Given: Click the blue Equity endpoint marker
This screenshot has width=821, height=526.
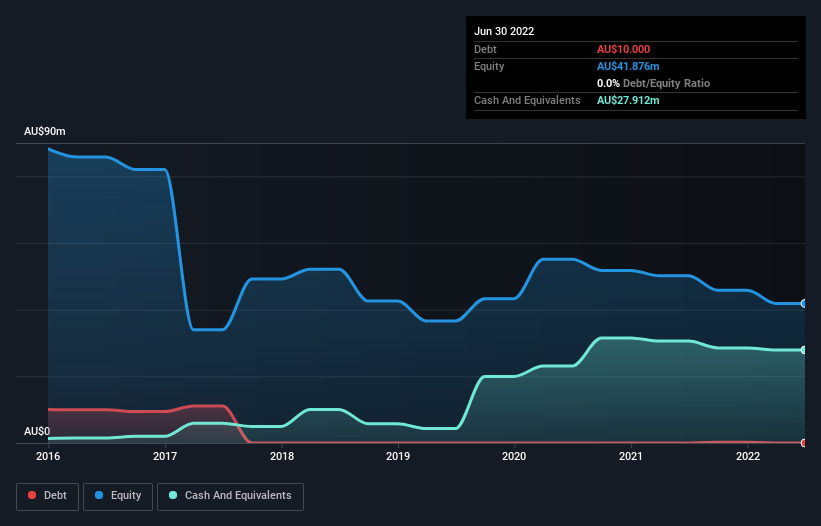Looking at the screenshot, I should [x=804, y=304].
